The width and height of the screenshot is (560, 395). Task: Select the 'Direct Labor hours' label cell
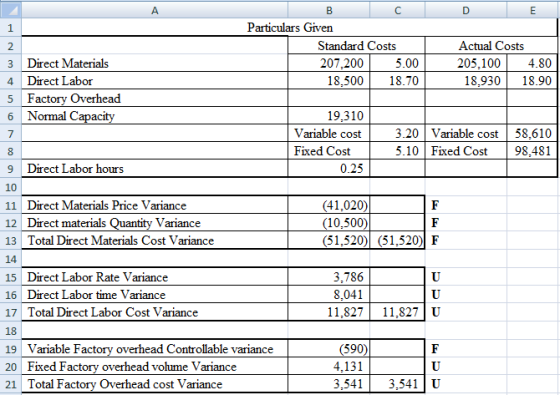[x=155, y=168]
